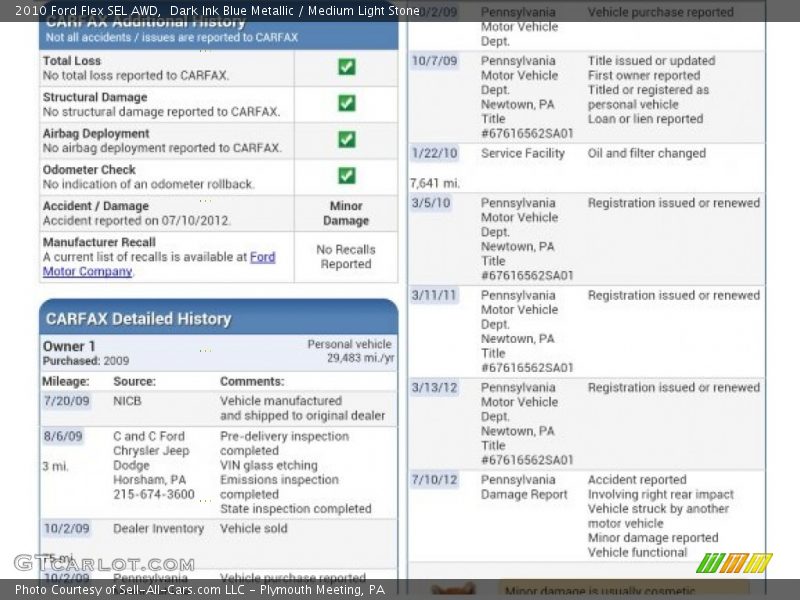
Task: Click Accident reported on 07/10/2012 text
Action: [x=137, y=220]
